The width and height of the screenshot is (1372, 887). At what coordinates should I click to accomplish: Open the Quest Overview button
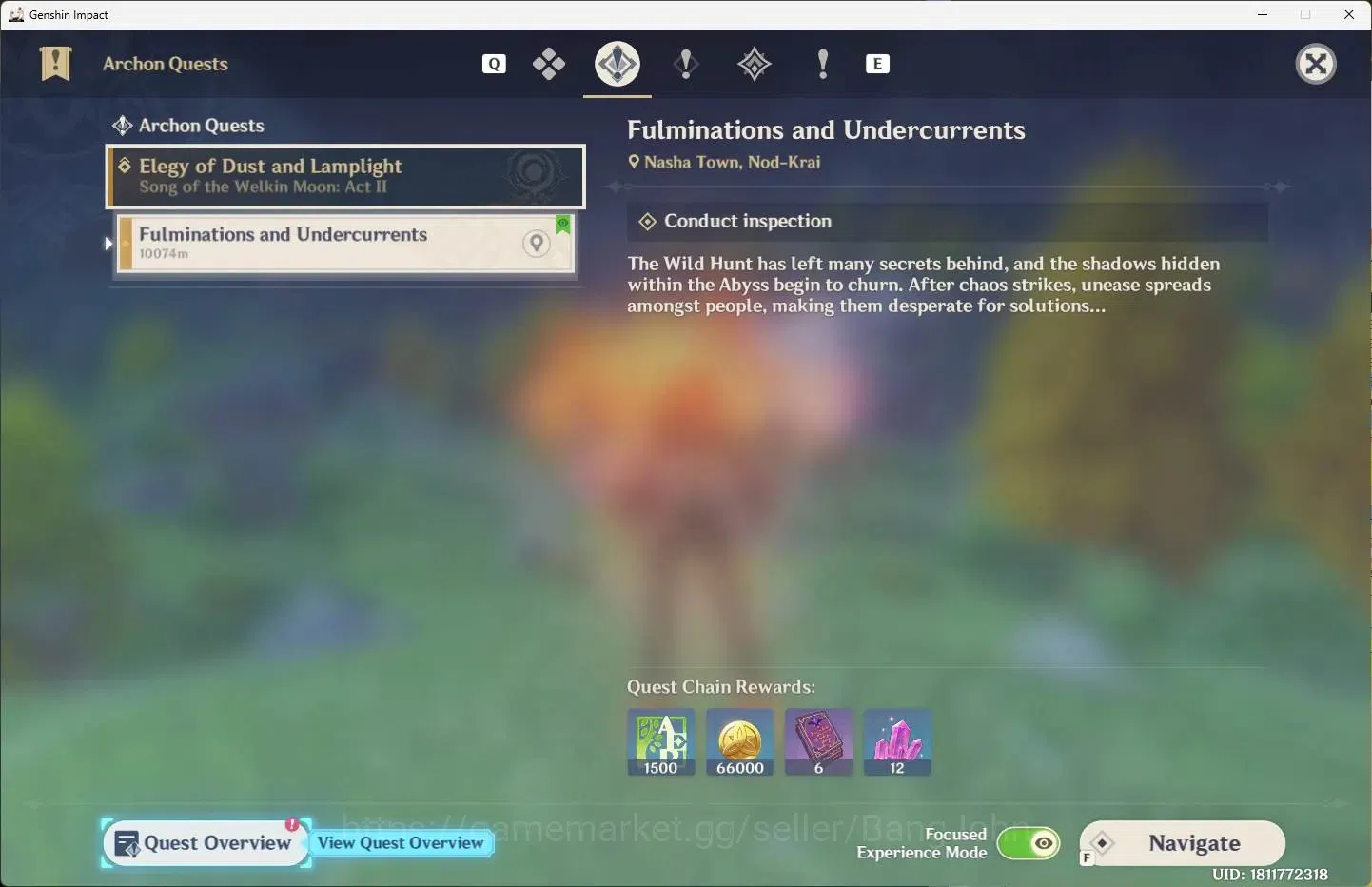tap(206, 843)
